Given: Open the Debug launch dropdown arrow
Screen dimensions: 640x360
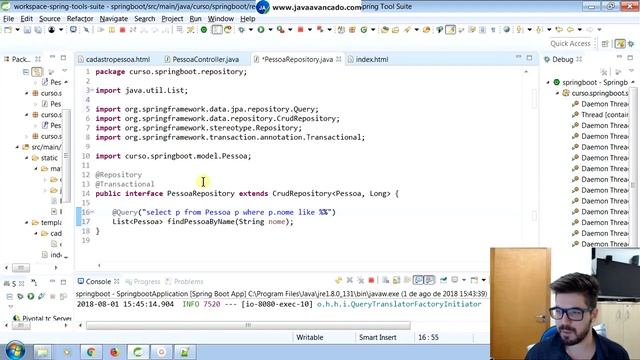Looking at the screenshot, I should click(x=251, y=30).
